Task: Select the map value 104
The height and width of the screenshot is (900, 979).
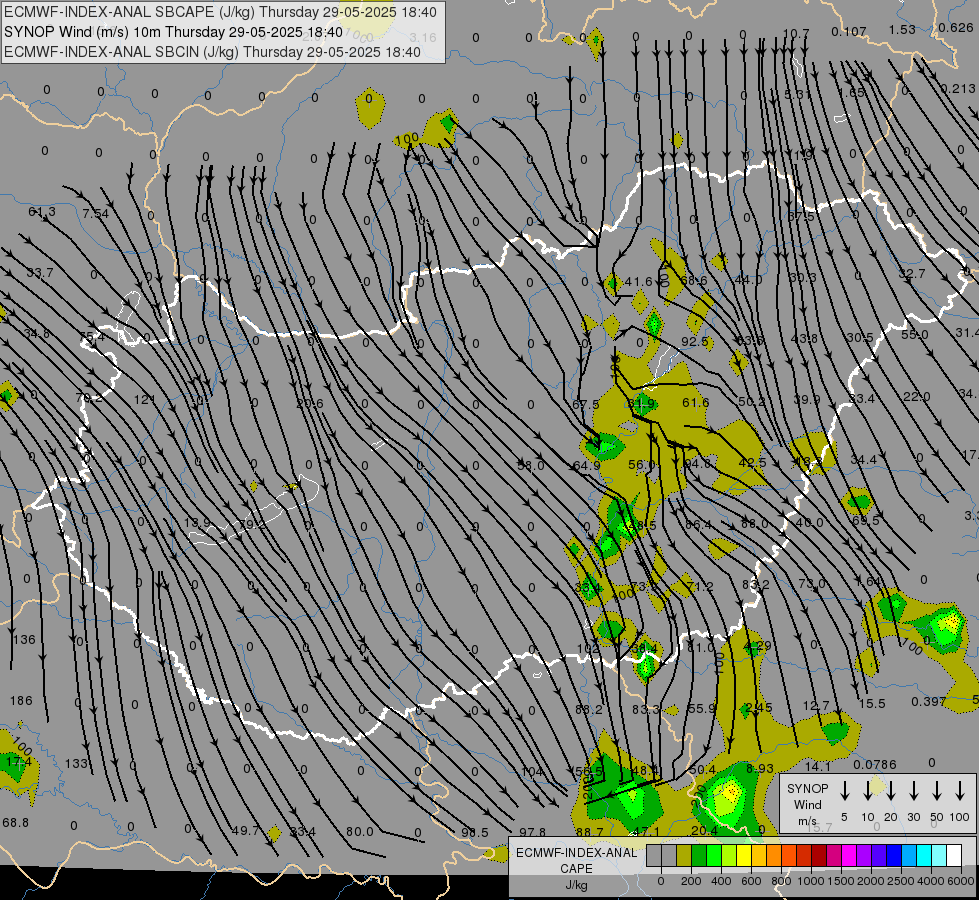Action: 532,771
